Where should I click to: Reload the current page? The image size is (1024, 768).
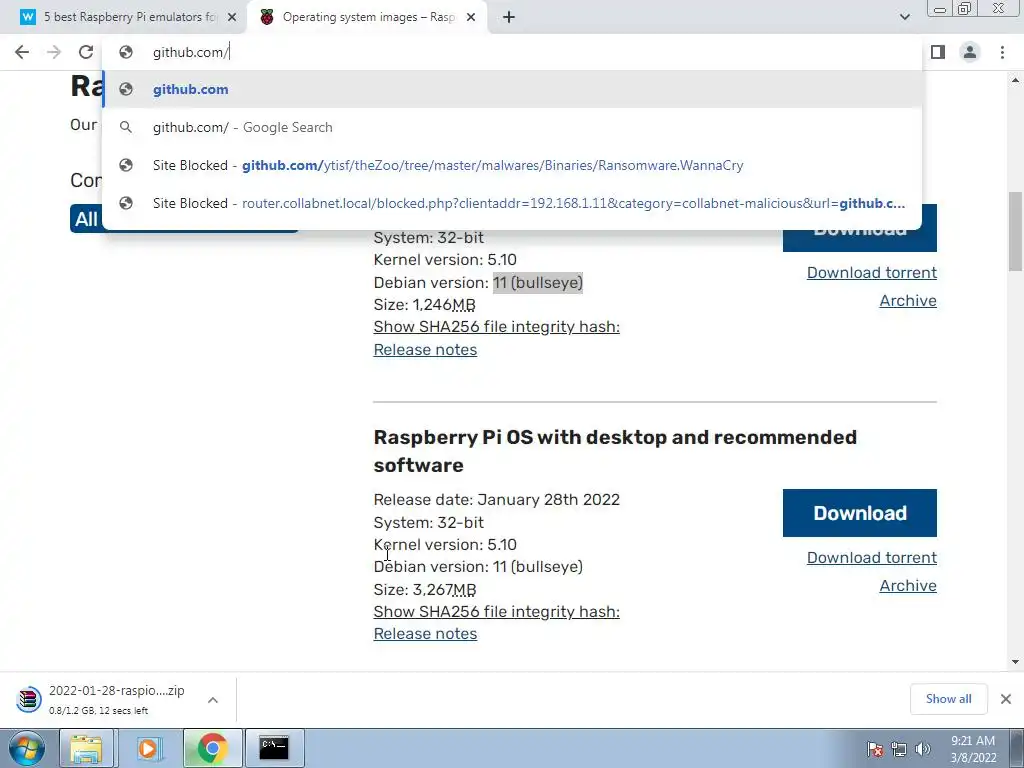[x=86, y=52]
